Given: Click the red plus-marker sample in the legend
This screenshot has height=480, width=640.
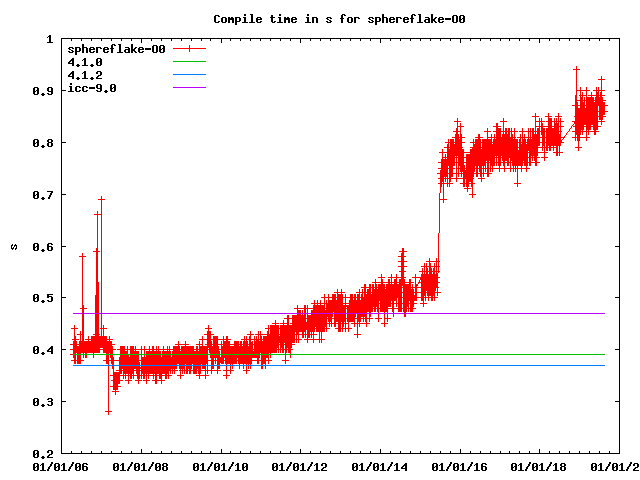Looking at the screenshot, I should (x=189, y=49).
